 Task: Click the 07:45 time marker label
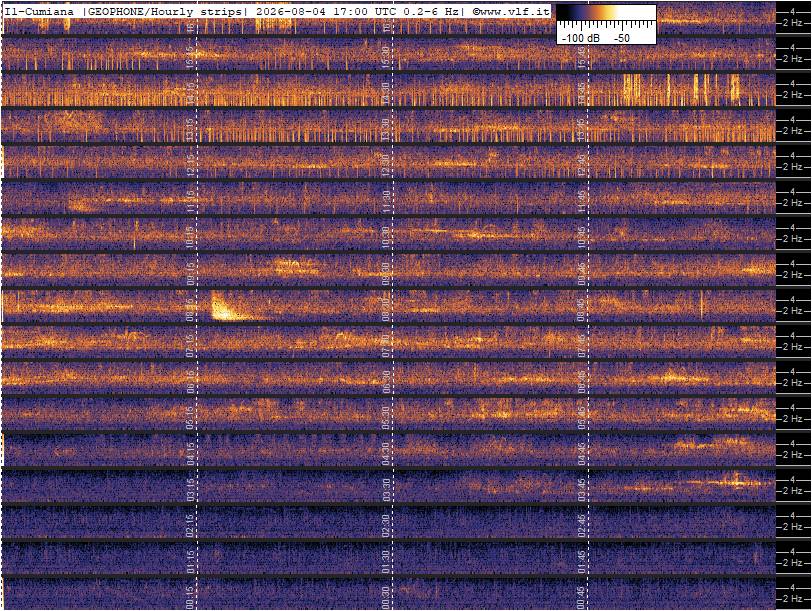pyautogui.click(x=582, y=345)
